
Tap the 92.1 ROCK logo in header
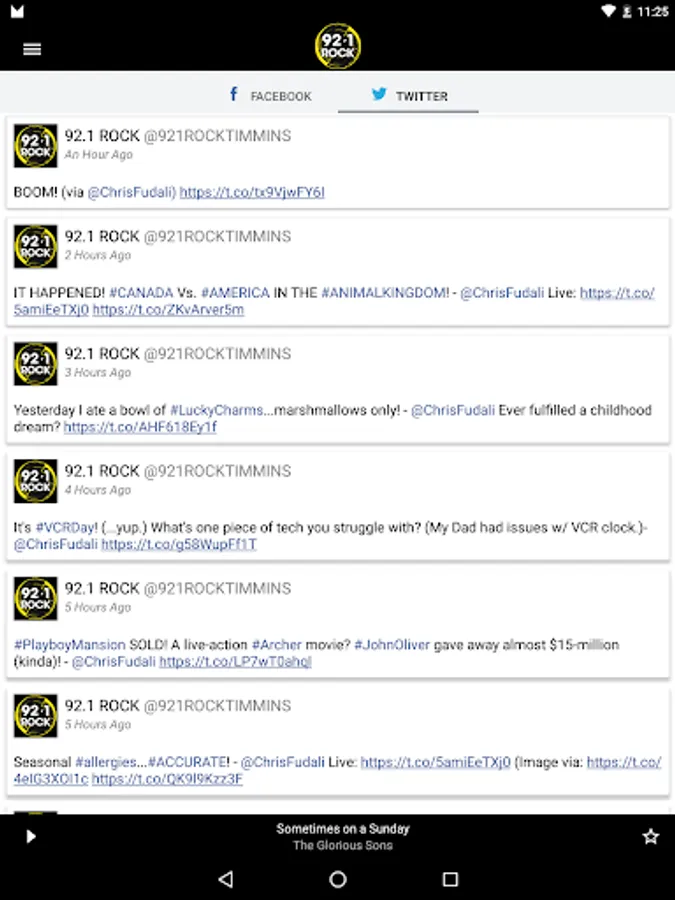338,46
